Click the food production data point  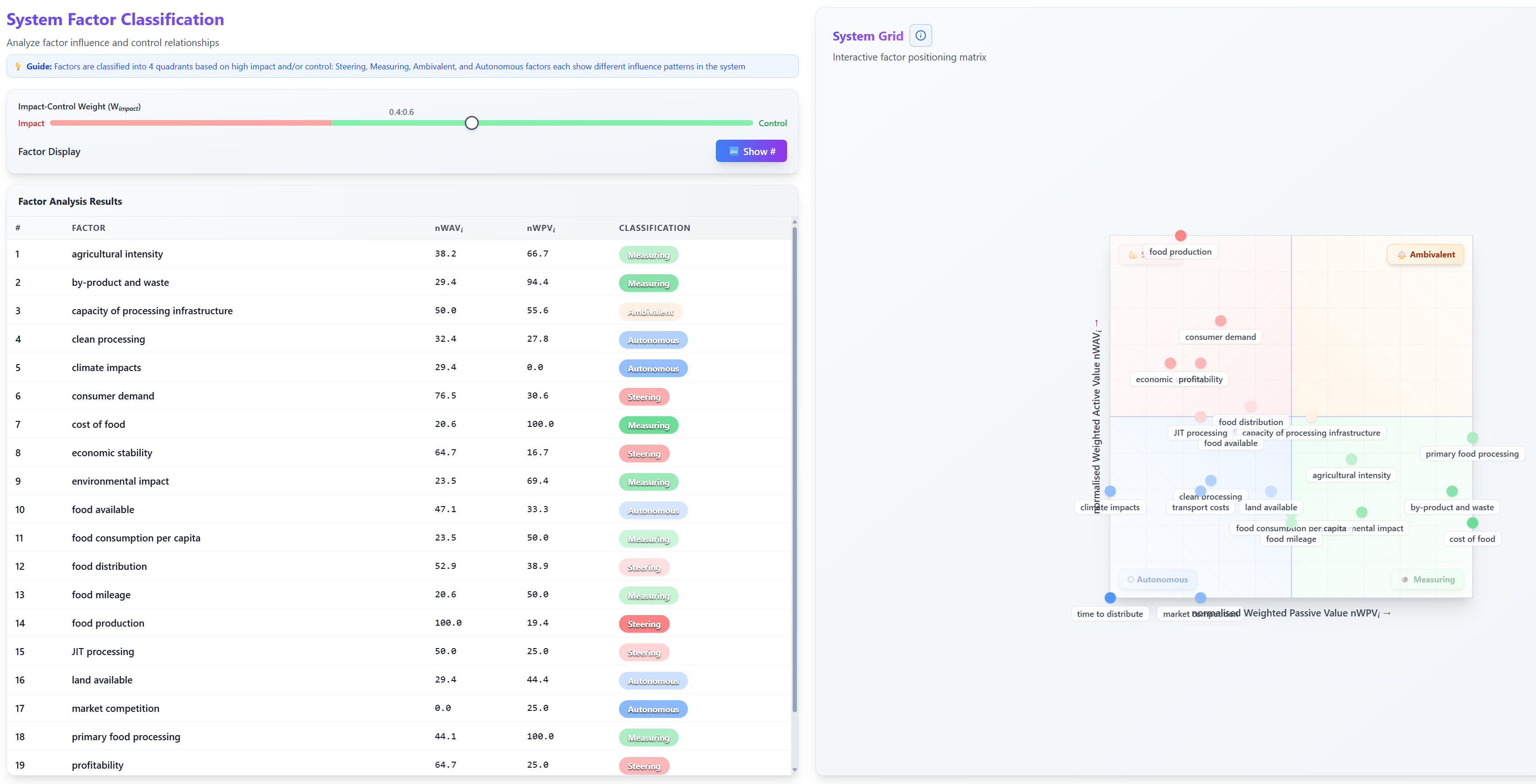pyautogui.click(x=1180, y=236)
